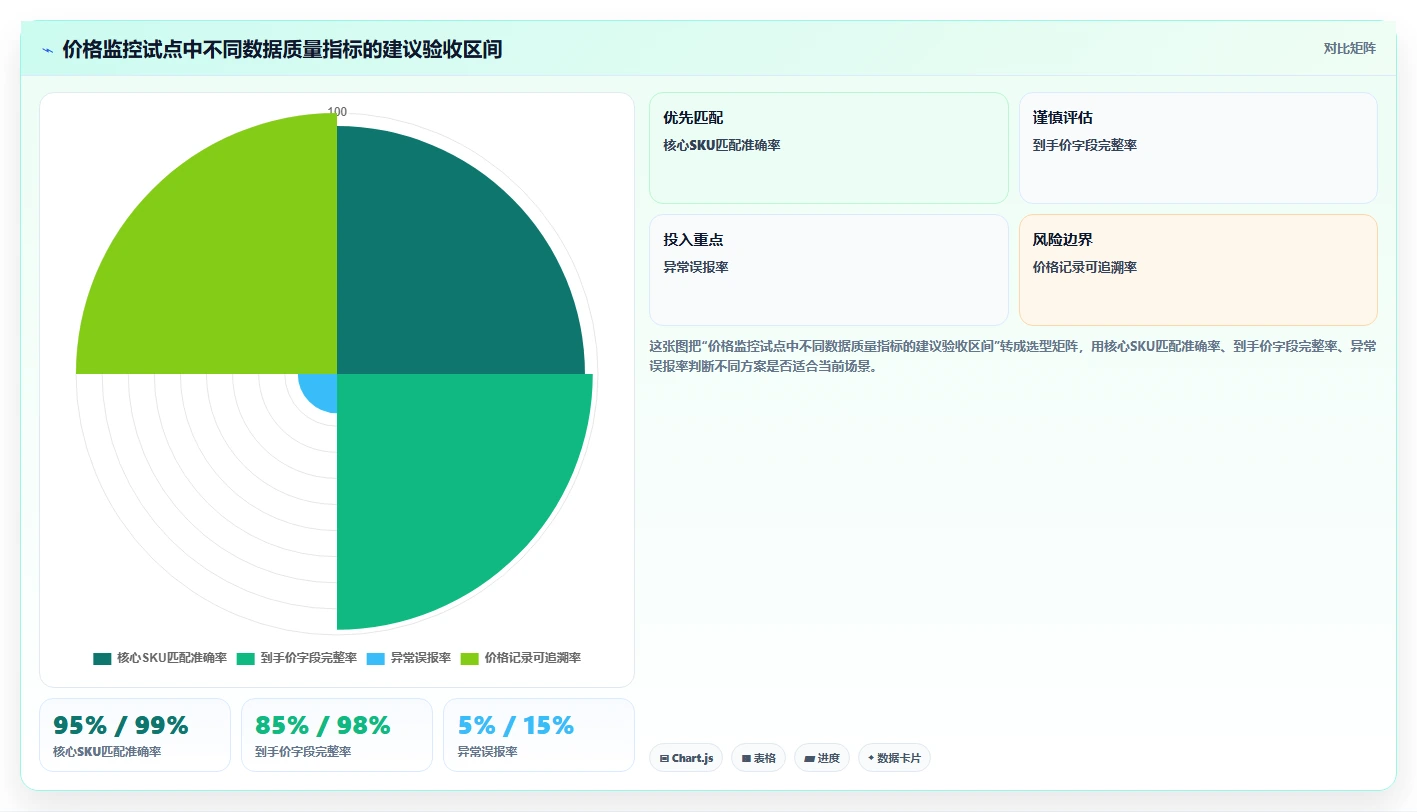Click the description paragraph starting 这张图把
Image resolution: width=1417 pixels, height=812 pixels.
pyautogui.click(x=1013, y=356)
